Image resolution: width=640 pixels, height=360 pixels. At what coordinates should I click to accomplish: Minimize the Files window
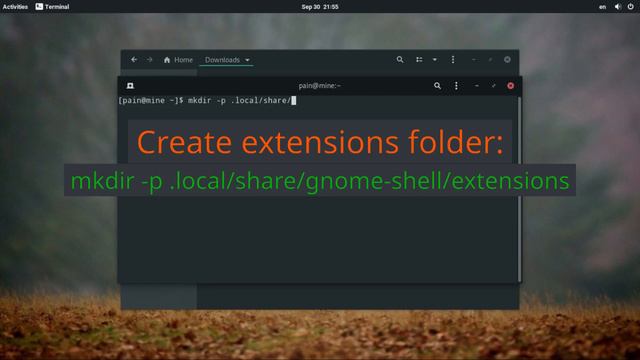pos(474,60)
